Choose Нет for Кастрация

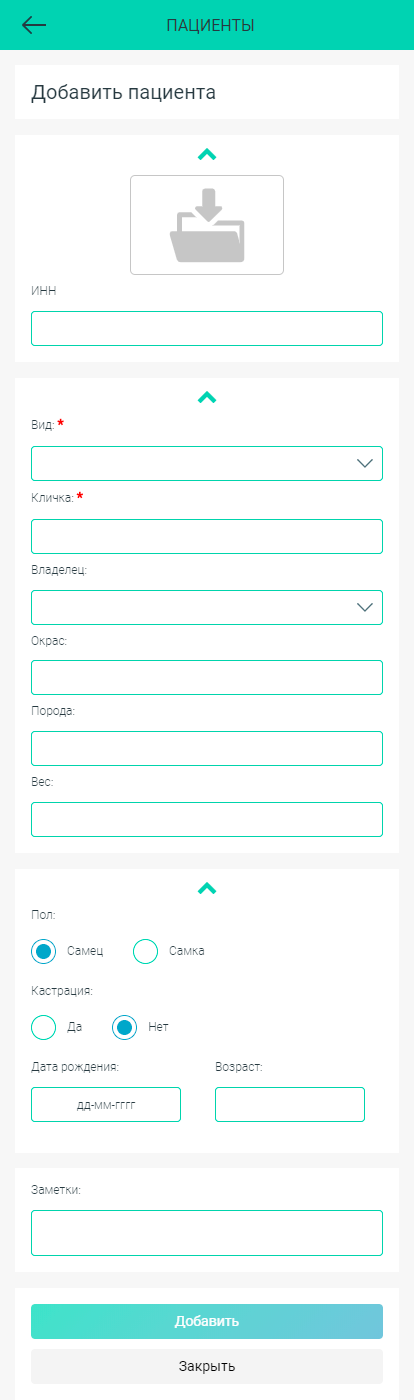pyautogui.click(x=125, y=1027)
